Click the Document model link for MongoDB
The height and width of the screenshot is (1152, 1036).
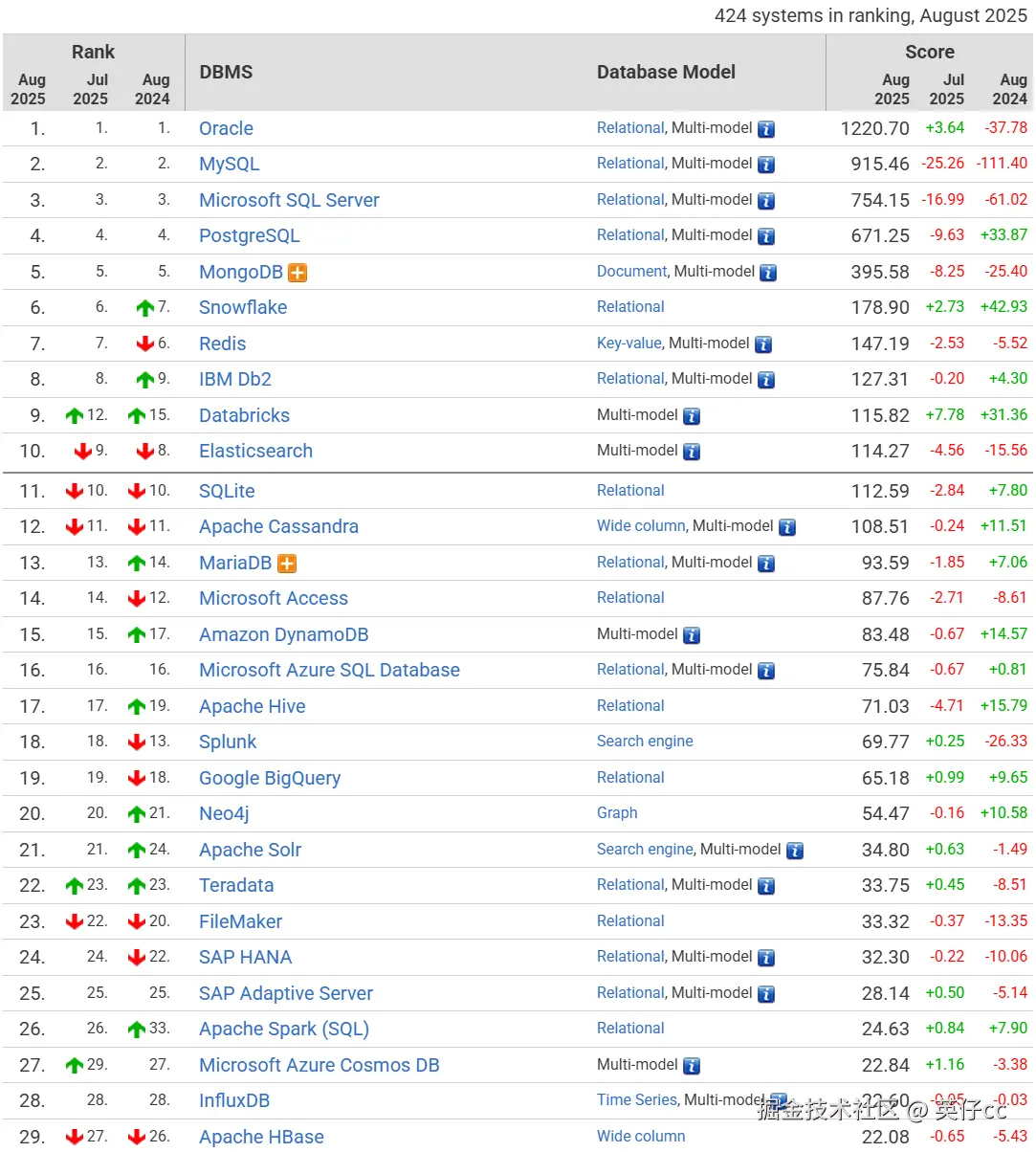pos(631,272)
